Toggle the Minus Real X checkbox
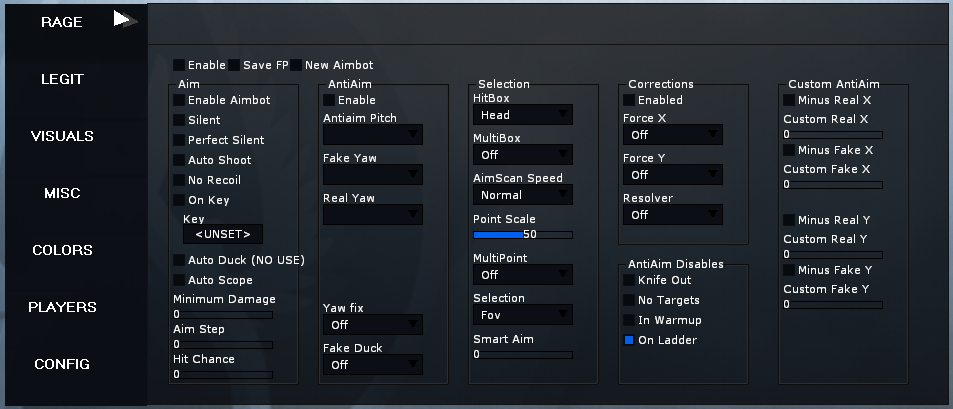The image size is (953, 409). point(789,100)
